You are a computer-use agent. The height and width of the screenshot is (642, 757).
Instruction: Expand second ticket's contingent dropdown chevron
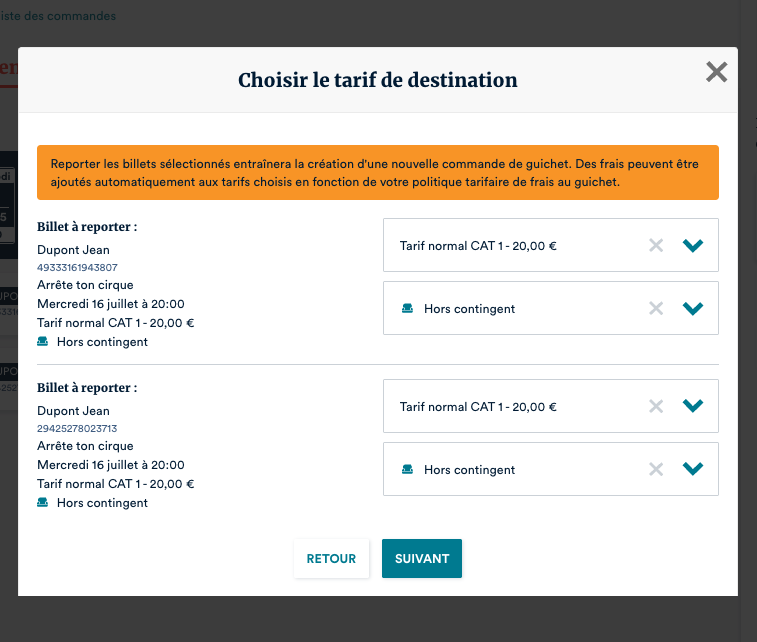point(693,469)
